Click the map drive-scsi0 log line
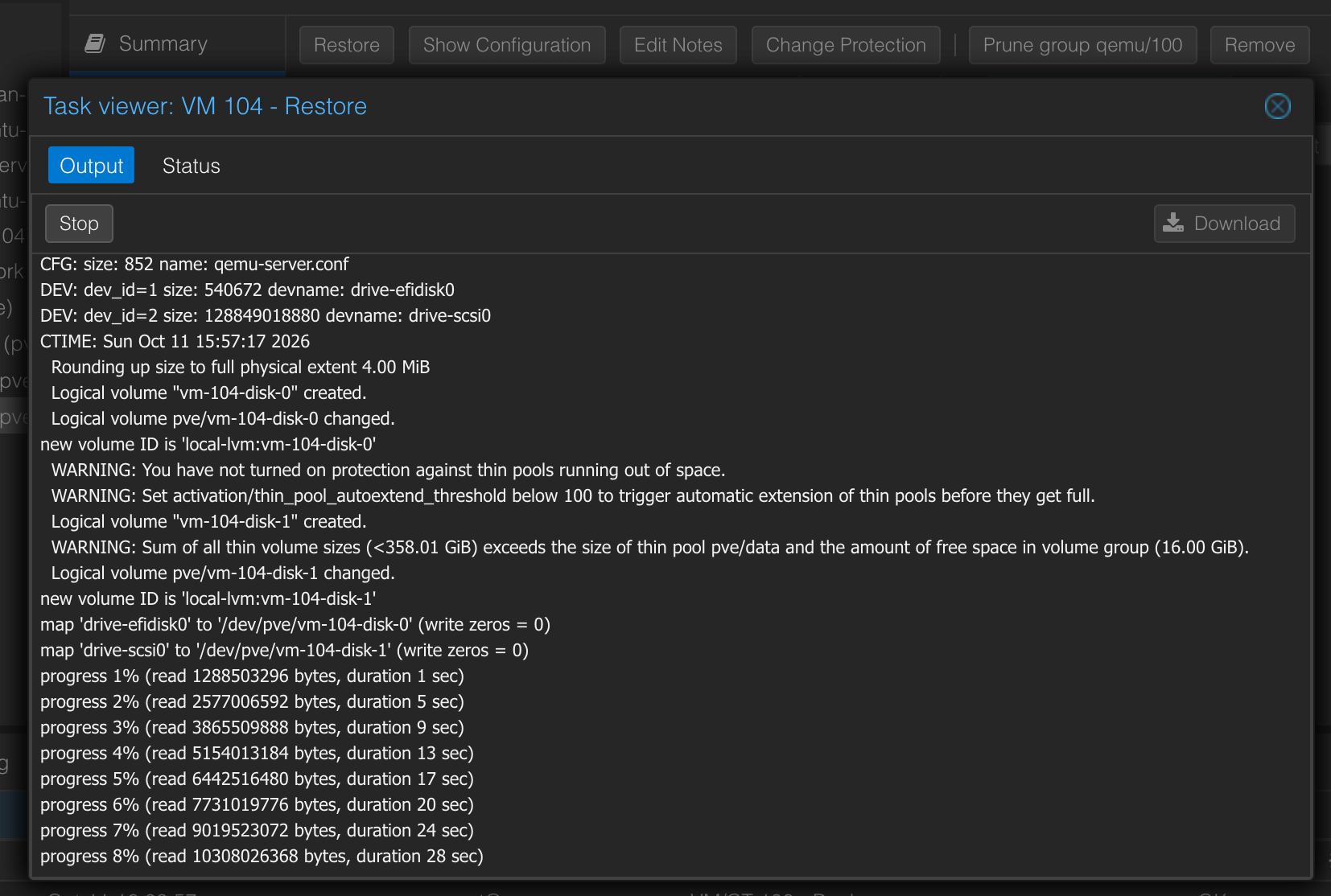Image resolution: width=1331 pixels, height=896 pixels. click(285, 650)
